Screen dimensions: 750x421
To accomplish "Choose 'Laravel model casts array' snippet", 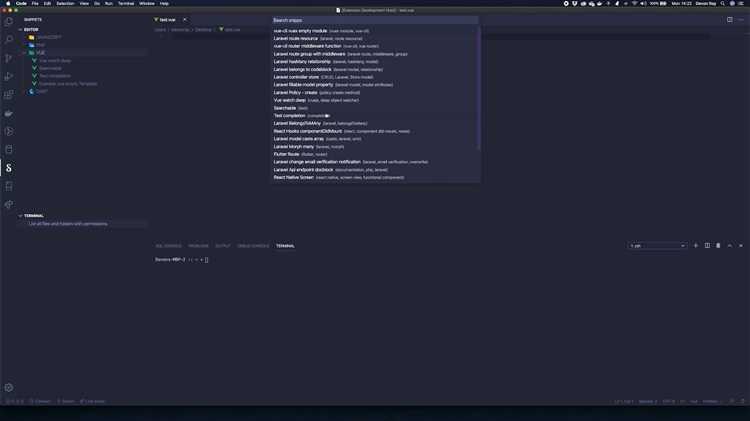I will pyautogui.click(x=375, y=139).
